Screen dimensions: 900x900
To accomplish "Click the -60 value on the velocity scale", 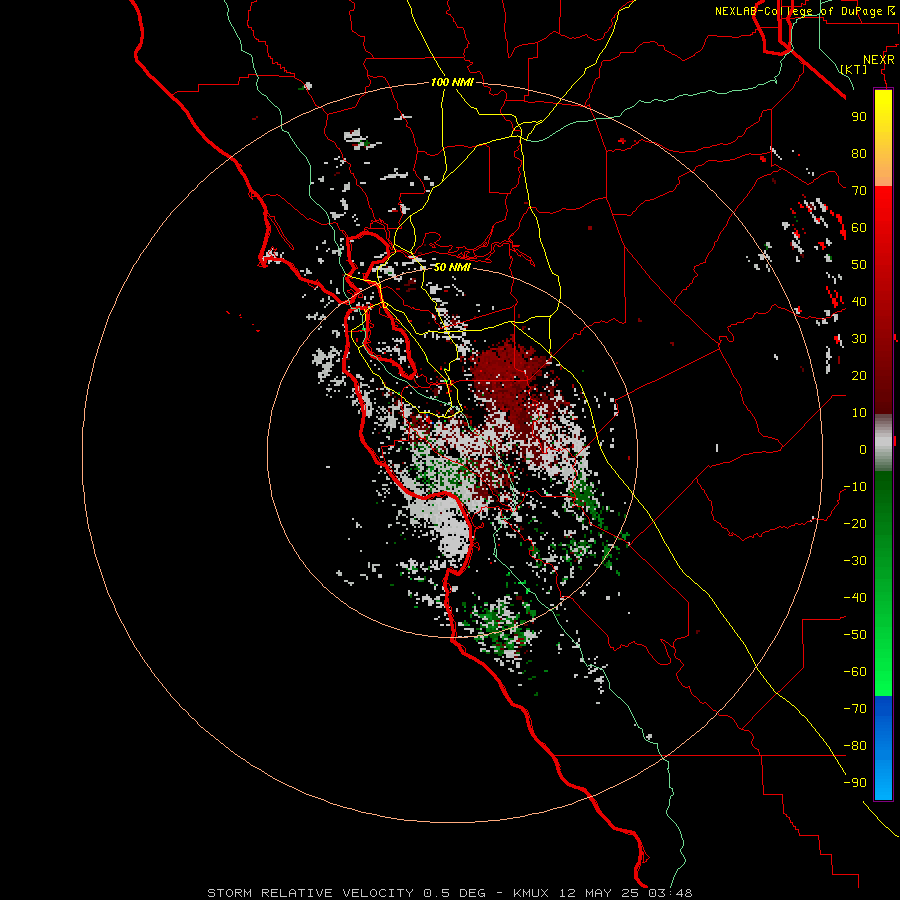I will point(855,672).
